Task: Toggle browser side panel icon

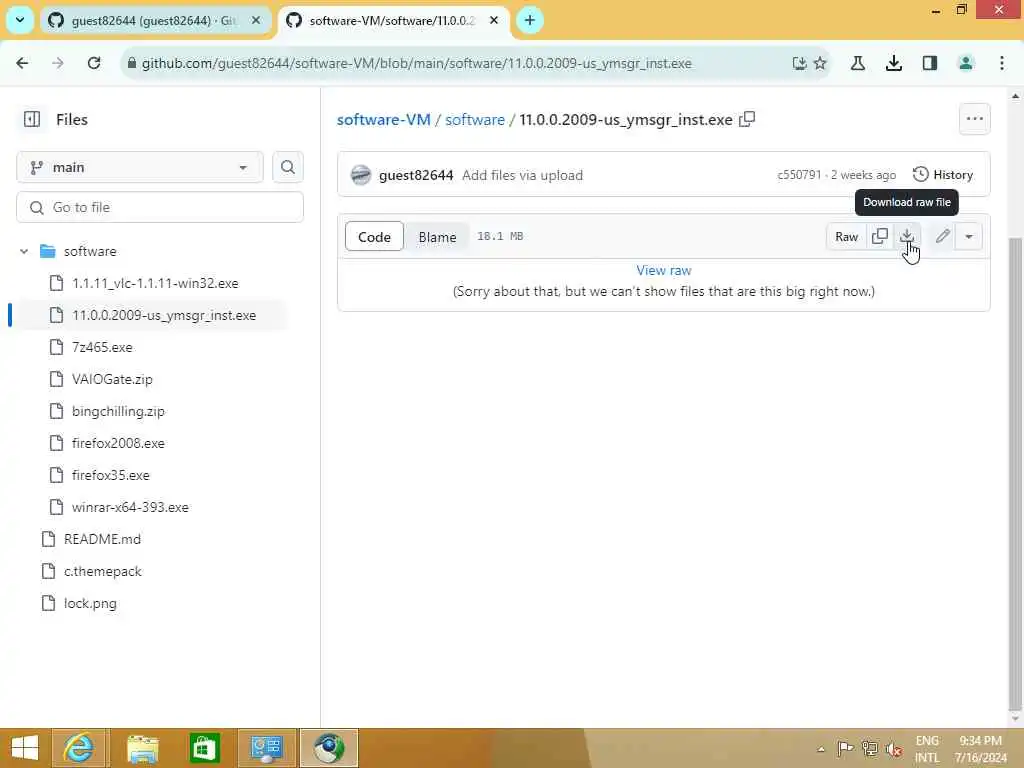Action: [x=929, y=63]
